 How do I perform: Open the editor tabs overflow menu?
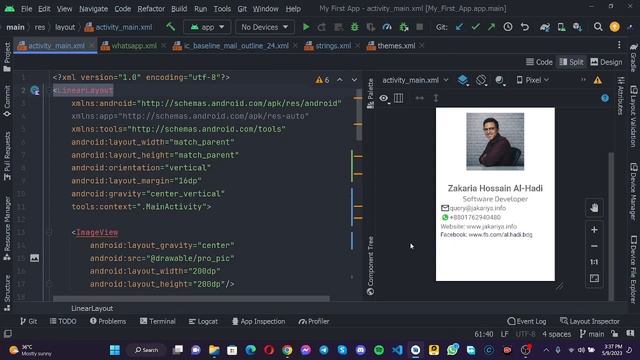click(619, 45)
